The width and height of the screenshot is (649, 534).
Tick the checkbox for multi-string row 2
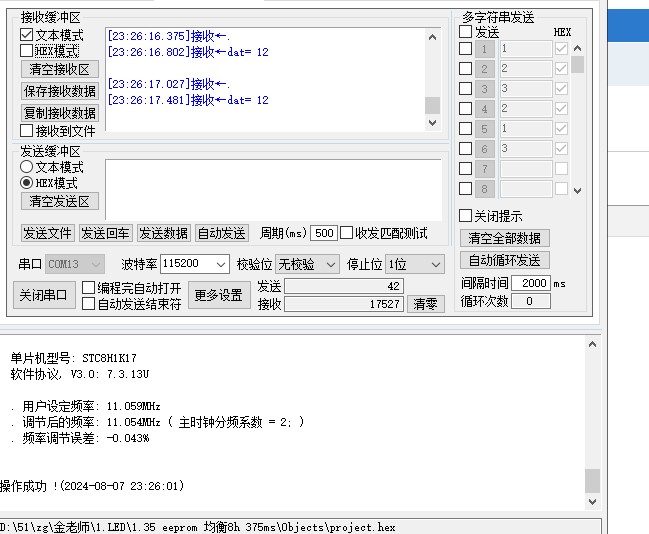(x=465, y=68)
